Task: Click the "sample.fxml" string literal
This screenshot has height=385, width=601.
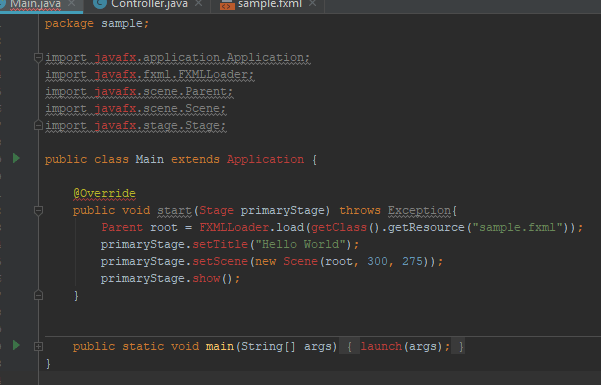Action: tap(517, 227)
